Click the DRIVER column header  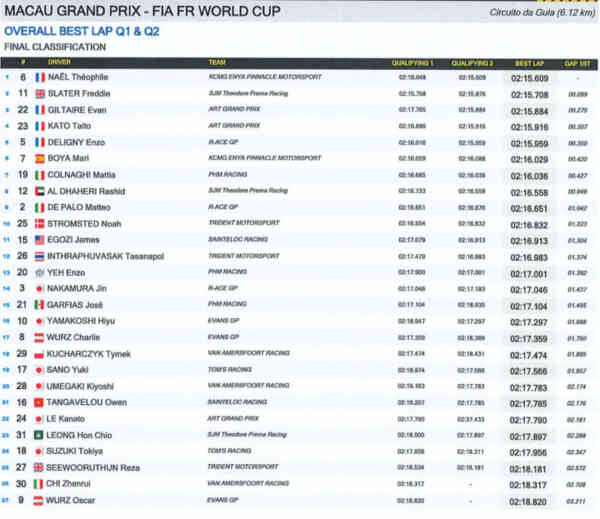coord(60,62)
